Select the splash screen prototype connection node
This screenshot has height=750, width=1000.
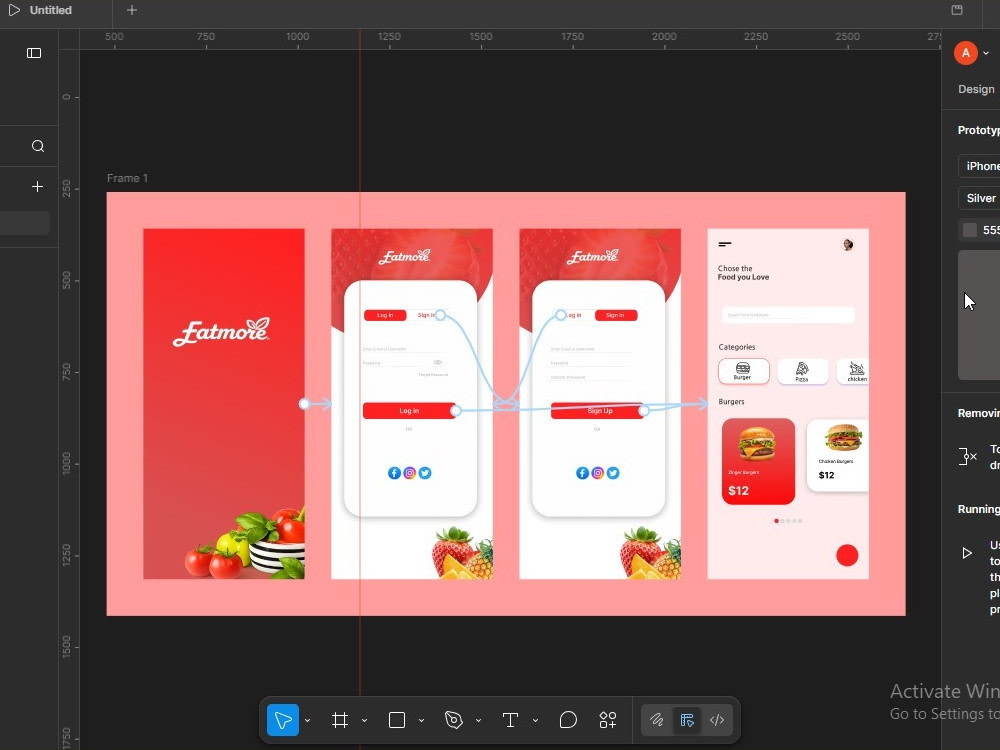[x=304, y=404]
